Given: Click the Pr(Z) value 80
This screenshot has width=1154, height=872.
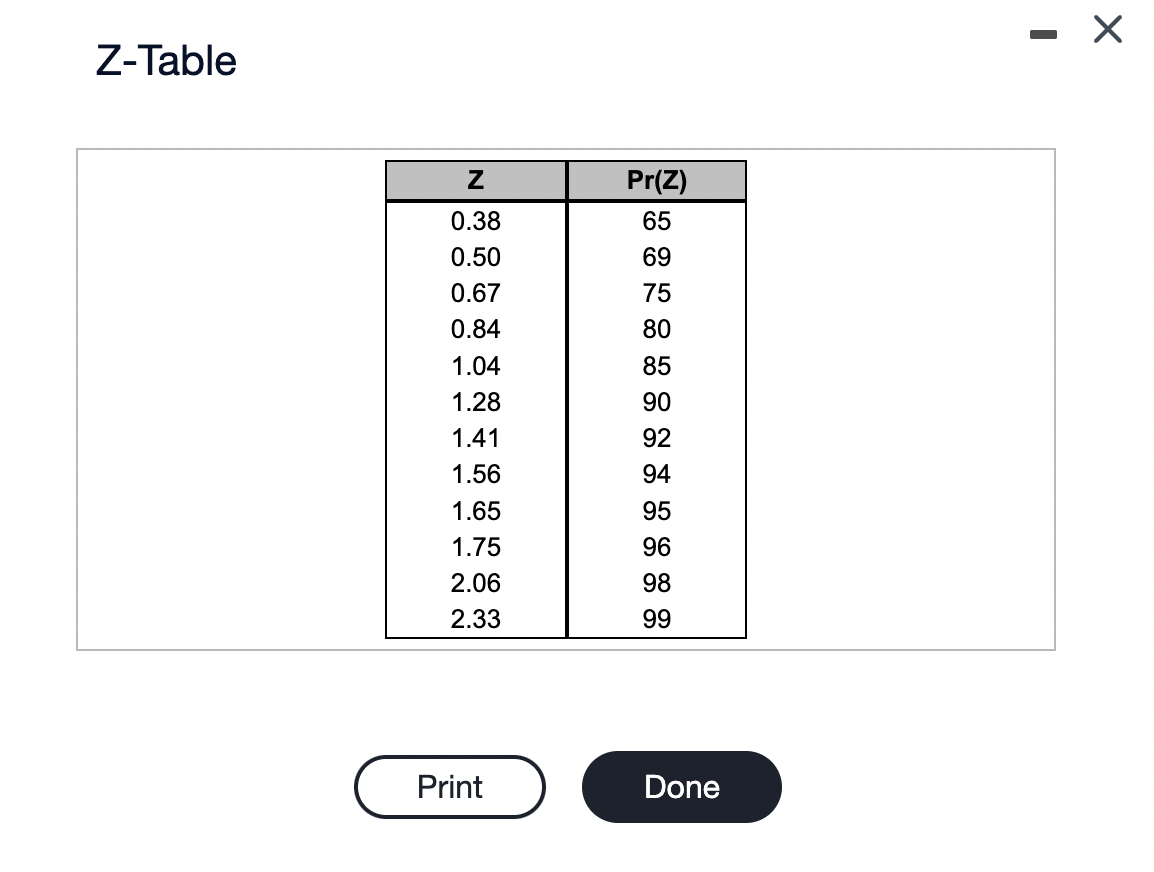Looking at the screenshot, I should point(656,329).
